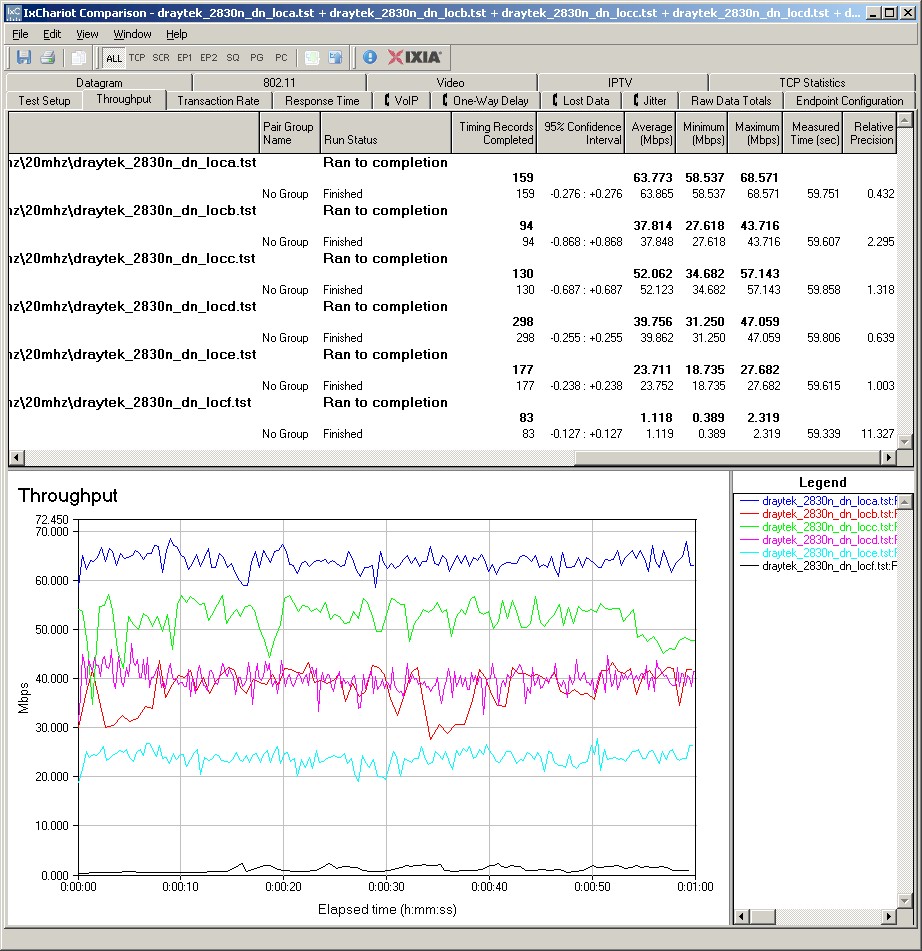Open the Window menu

[x=132, y=34]
